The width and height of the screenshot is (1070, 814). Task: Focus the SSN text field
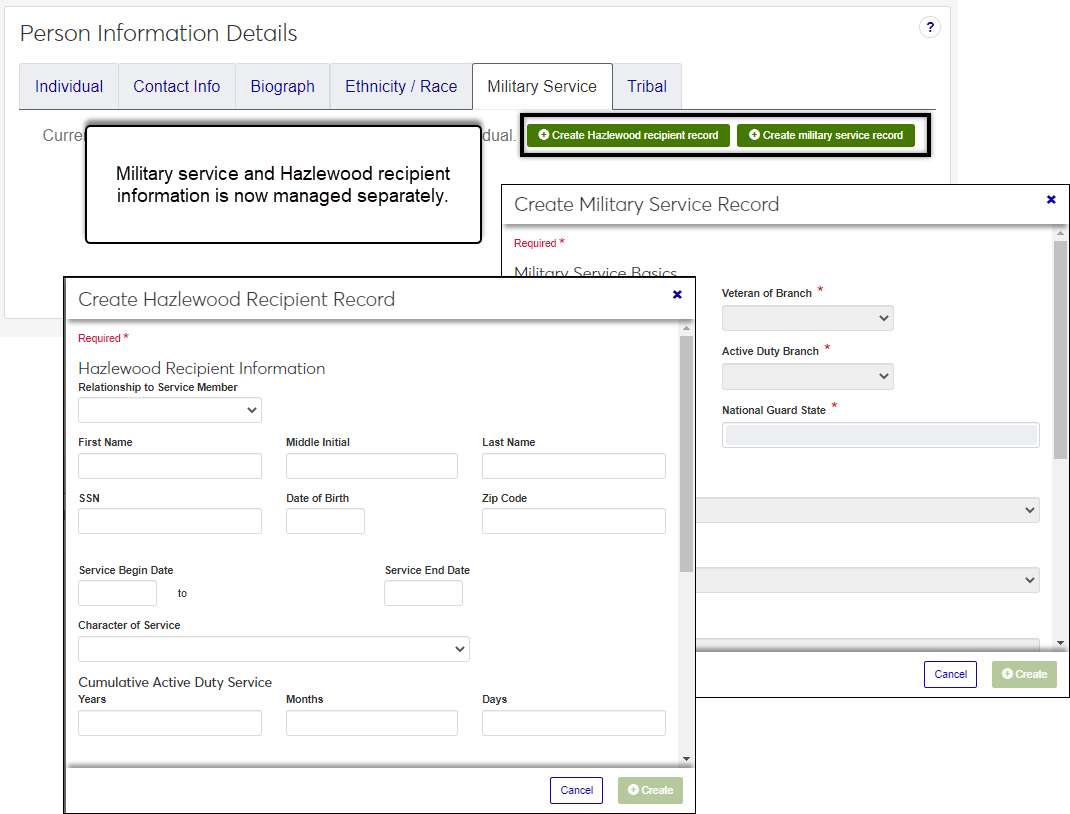click(x=170, y=521)
